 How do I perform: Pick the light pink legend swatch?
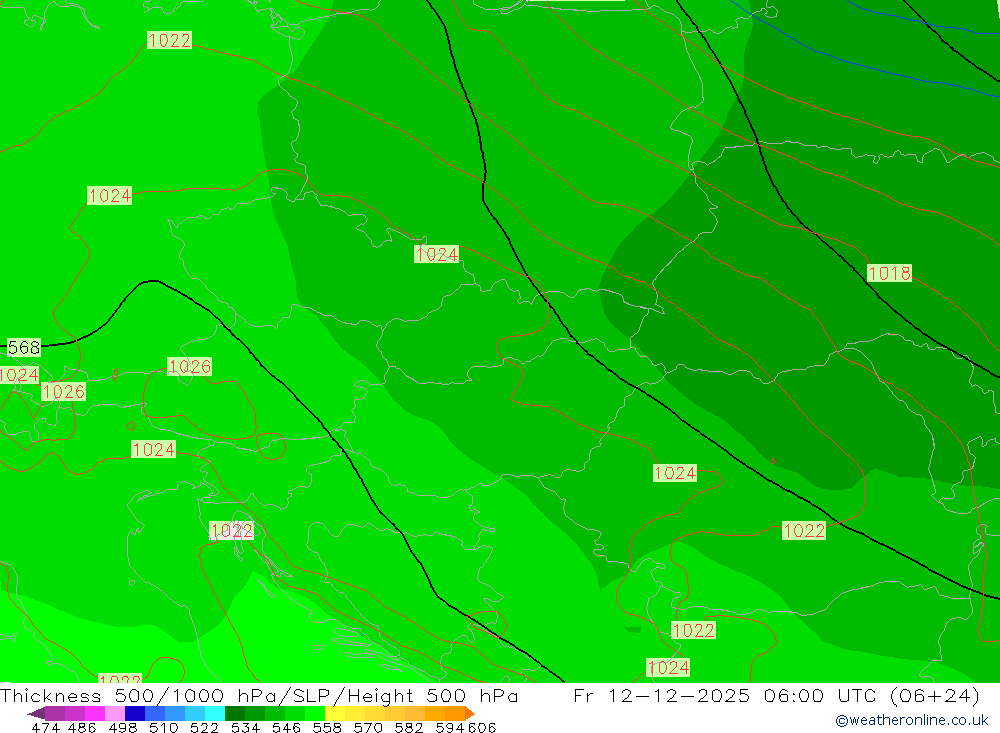pos(115,713)
